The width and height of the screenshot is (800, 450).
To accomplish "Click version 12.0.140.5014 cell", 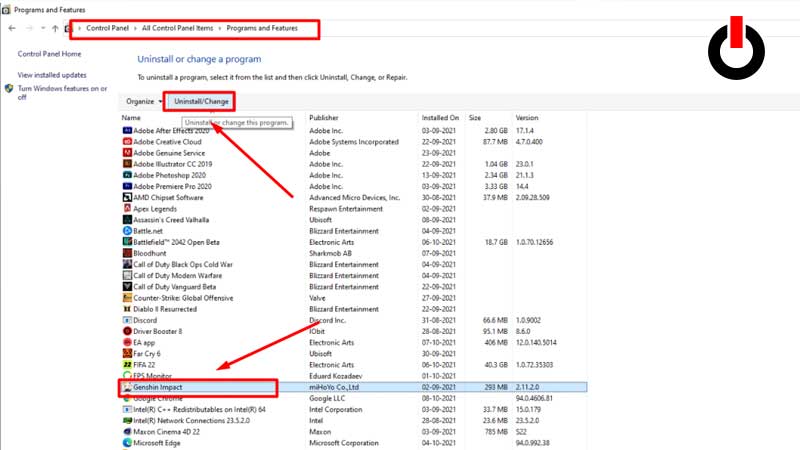I will point(536,342).
